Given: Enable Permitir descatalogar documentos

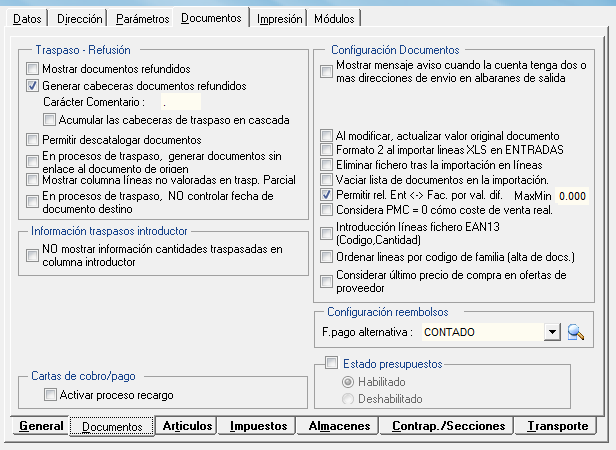Looking at the screenshot, I should 32,139.
